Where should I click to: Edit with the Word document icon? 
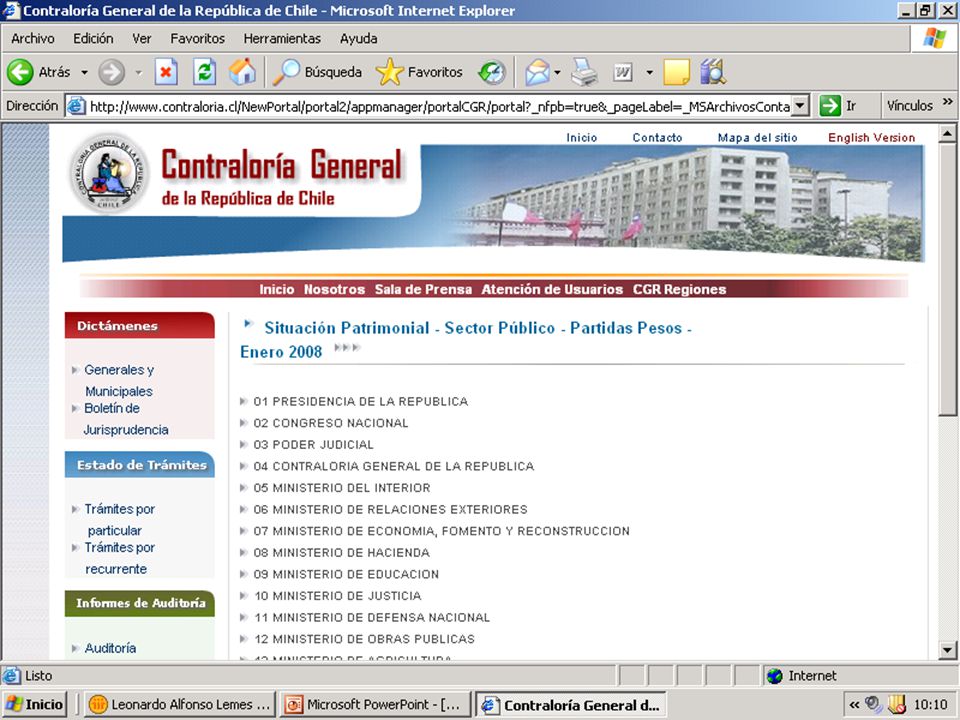click(623, 73)
